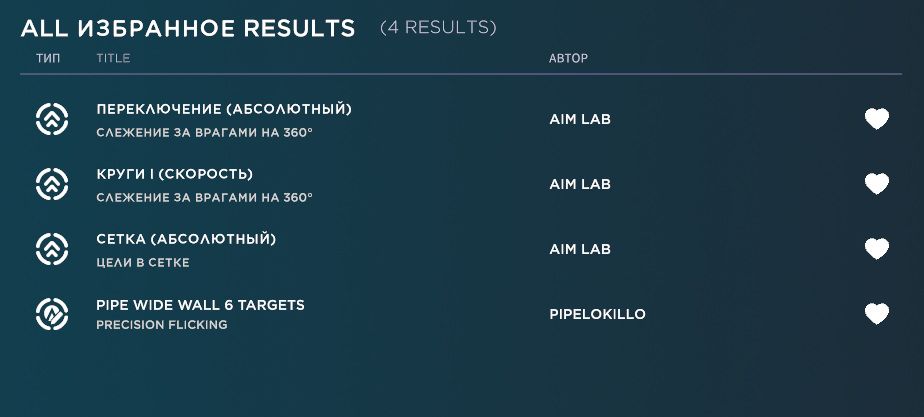The image size is (924, 417).
Task: Click the Цели в сетке description text
Action: [143, 263]
